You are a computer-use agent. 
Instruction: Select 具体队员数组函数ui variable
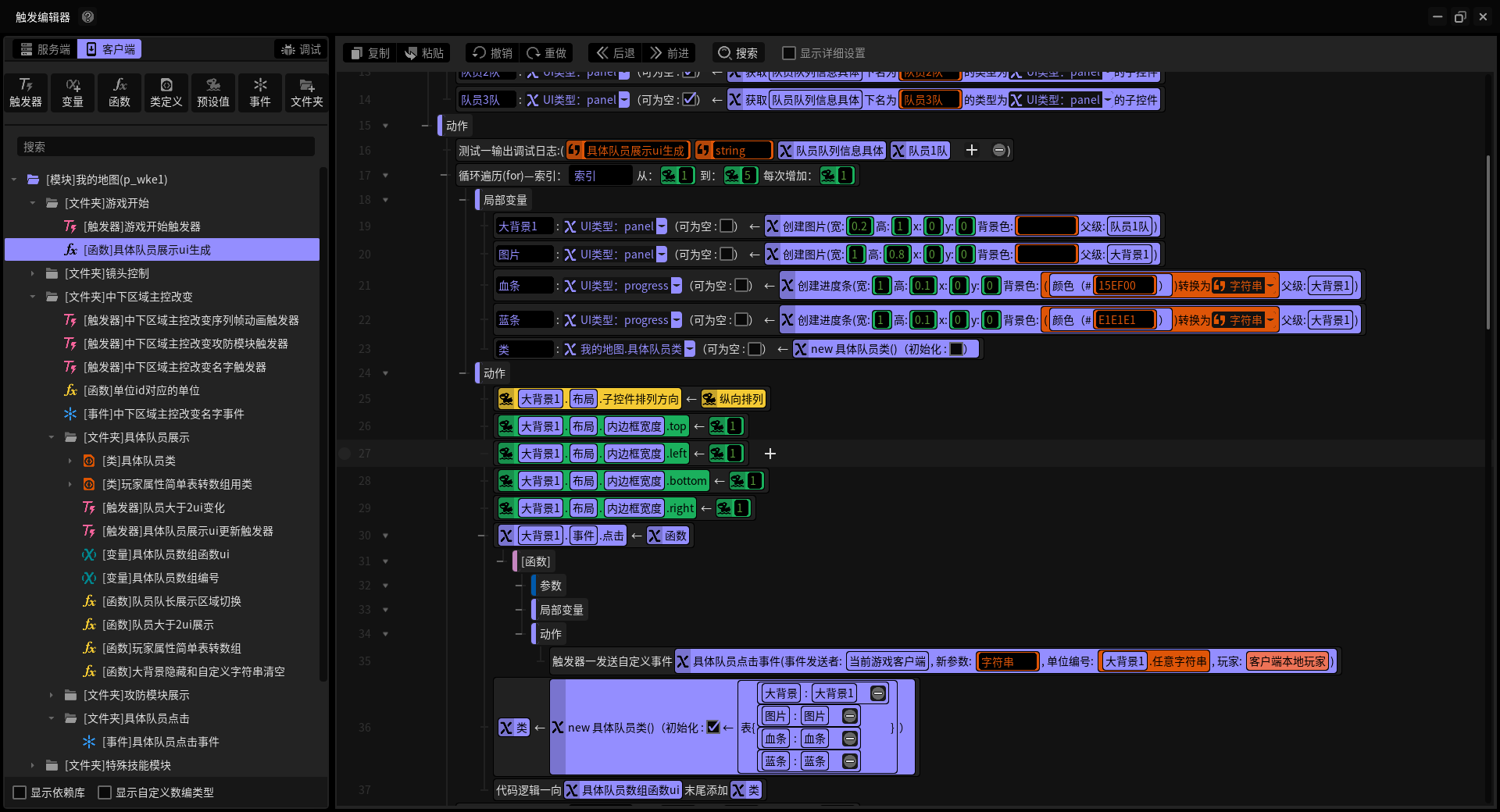pos(166,554)
